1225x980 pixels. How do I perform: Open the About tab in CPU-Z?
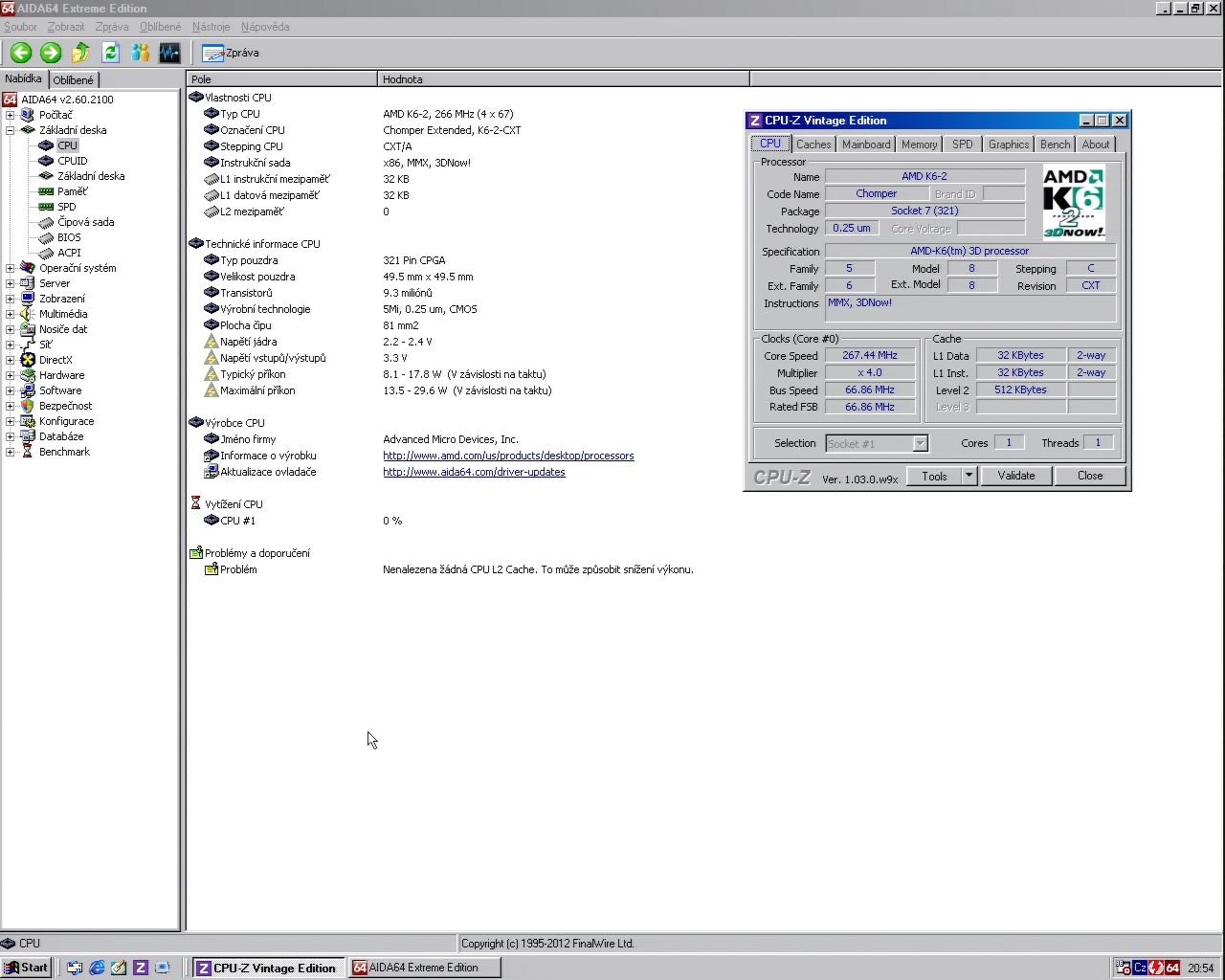1096,145
